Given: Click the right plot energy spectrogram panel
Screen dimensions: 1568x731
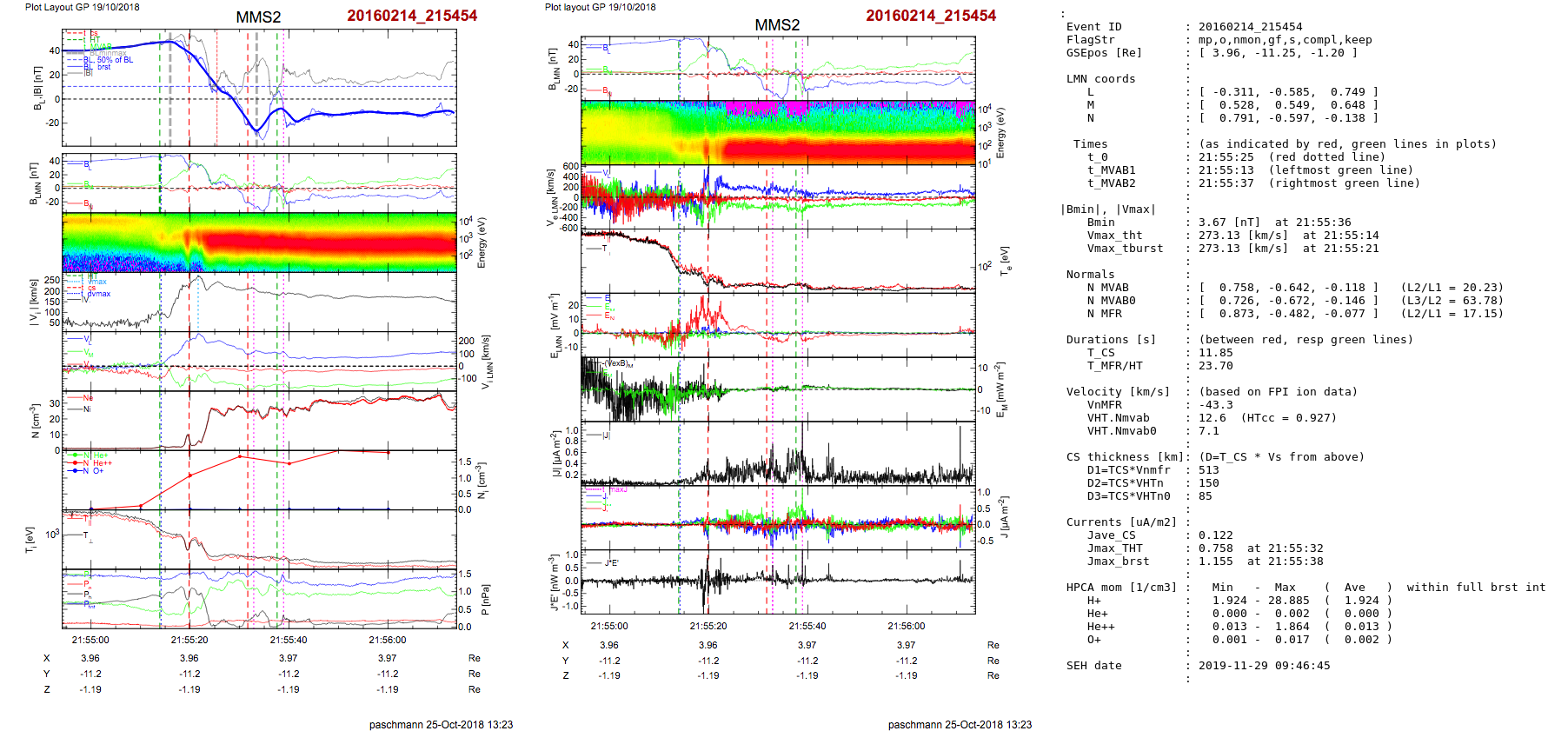Looking at the screenshot, I should pyautogui.click(x=777, y=132).
